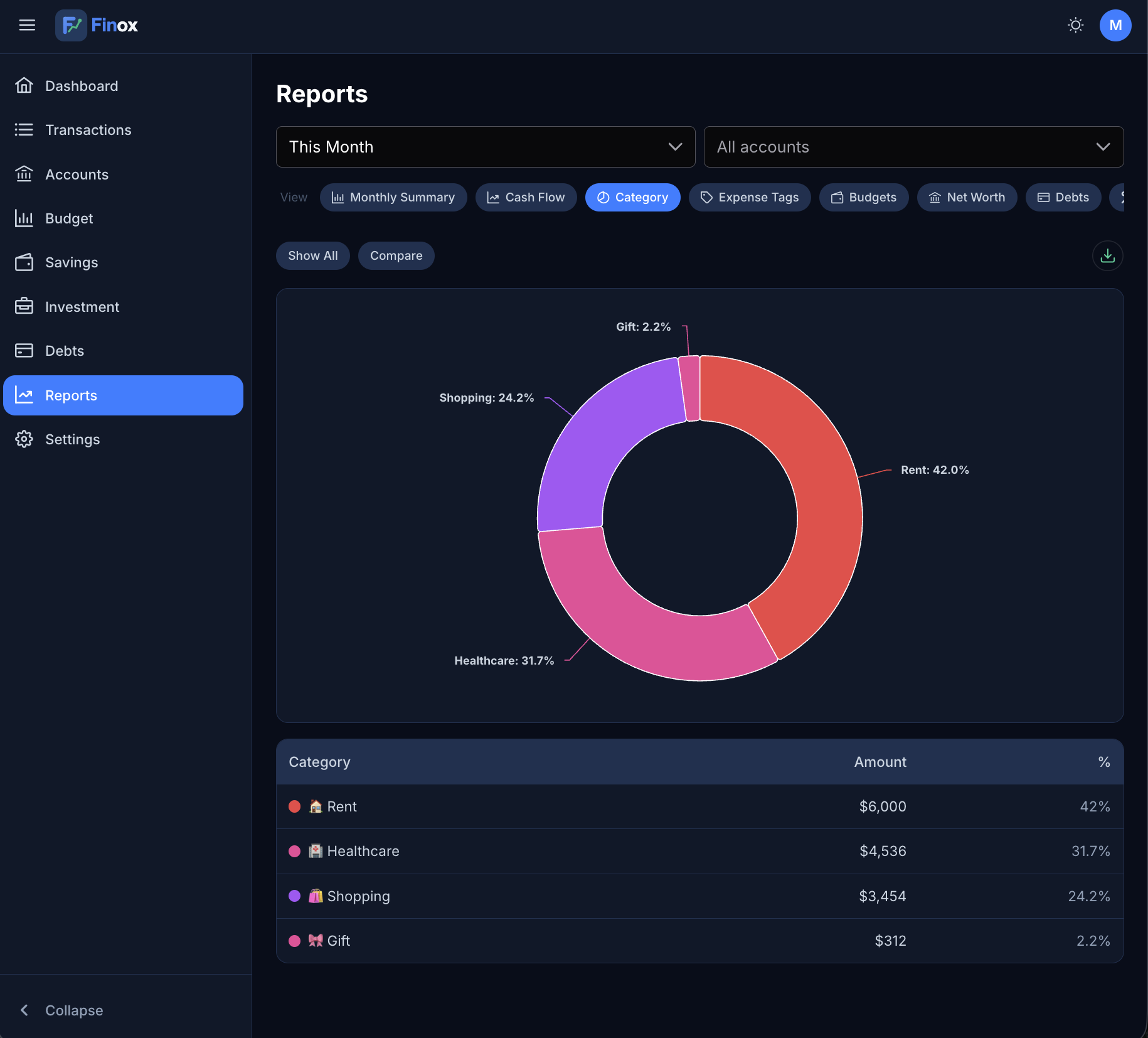
Task: Click the Gift: 2.2% chart label
Action: click(643, 327)
